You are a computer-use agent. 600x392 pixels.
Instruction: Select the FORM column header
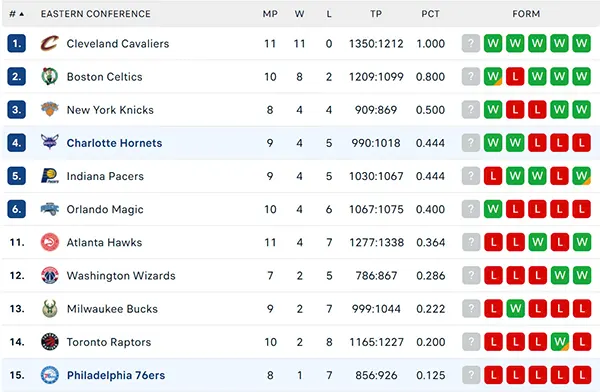[526, 14]
